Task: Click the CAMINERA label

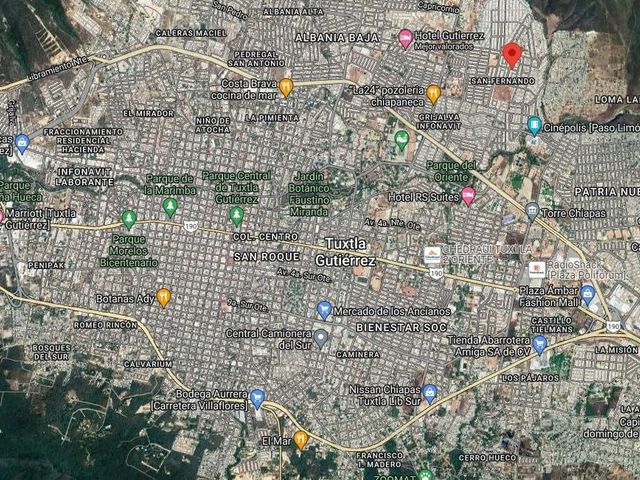Action: pos(358,355)
